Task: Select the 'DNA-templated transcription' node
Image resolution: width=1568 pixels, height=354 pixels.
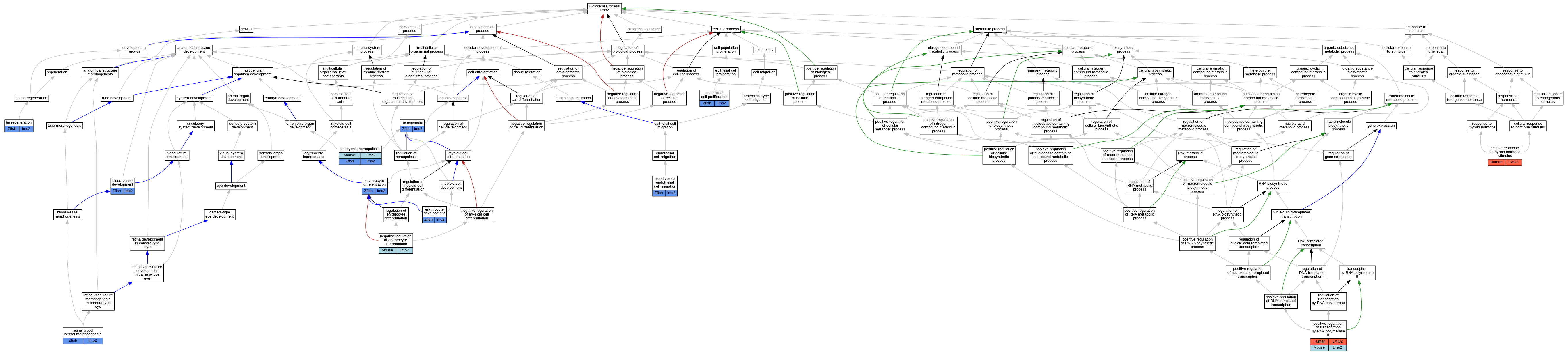Action: (x=1311, y=243)
